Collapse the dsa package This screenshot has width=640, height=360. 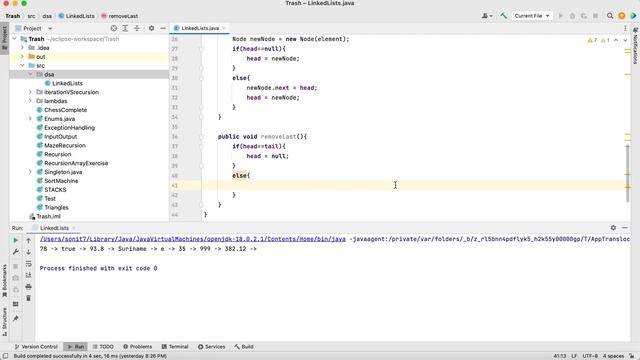click(30, 74)
